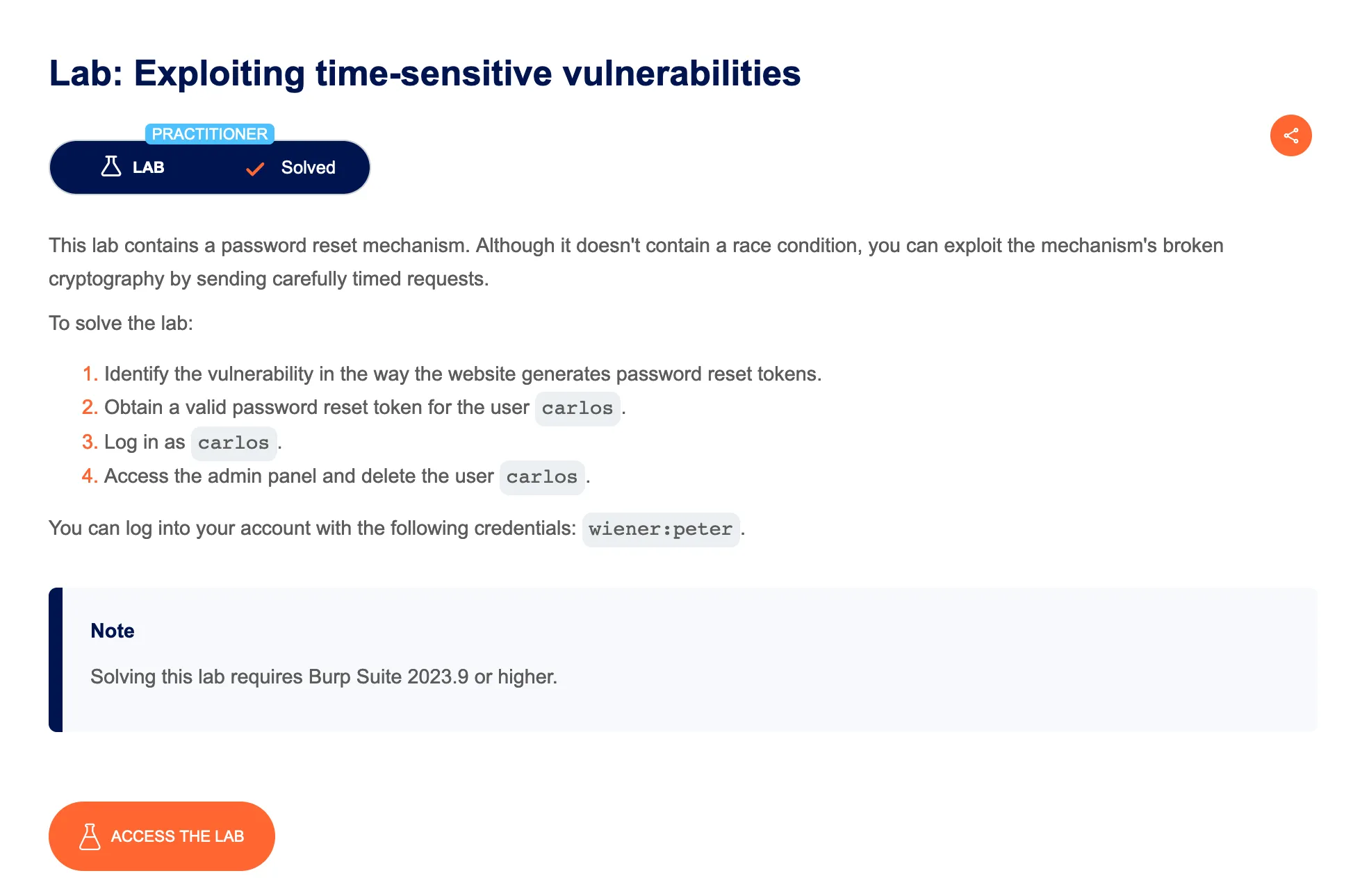Click the Note heading
This screenshot has width=1369, height=896.
pyautogui.click(x=113, y=631)
